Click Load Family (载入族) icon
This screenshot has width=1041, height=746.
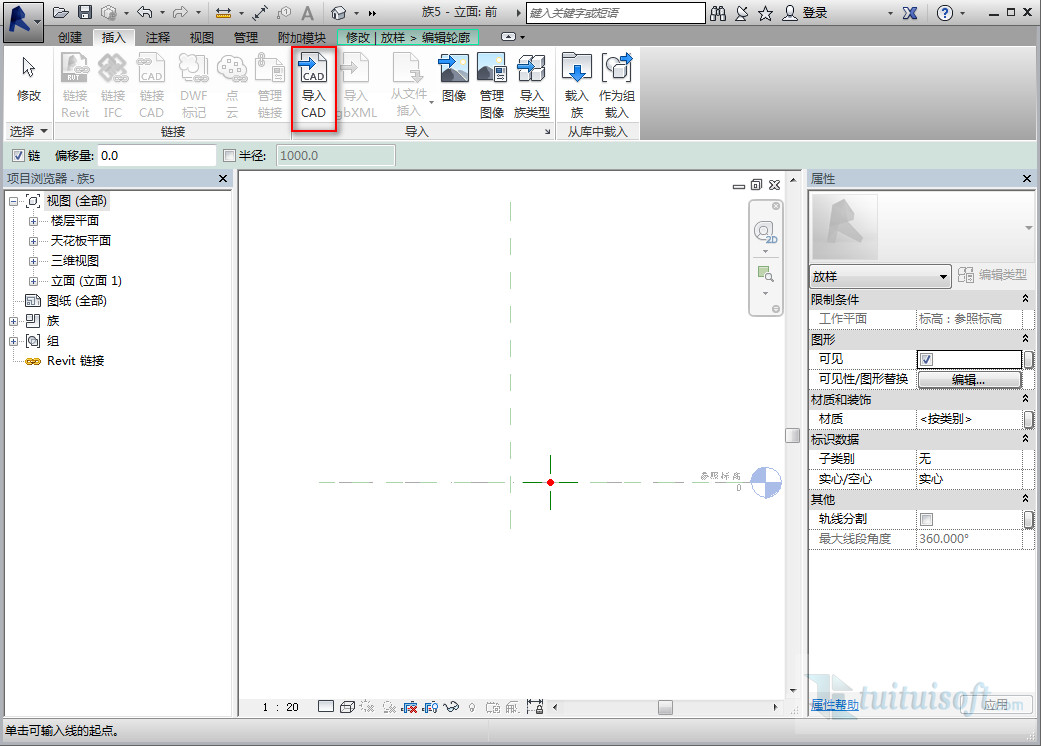point(577,86)
